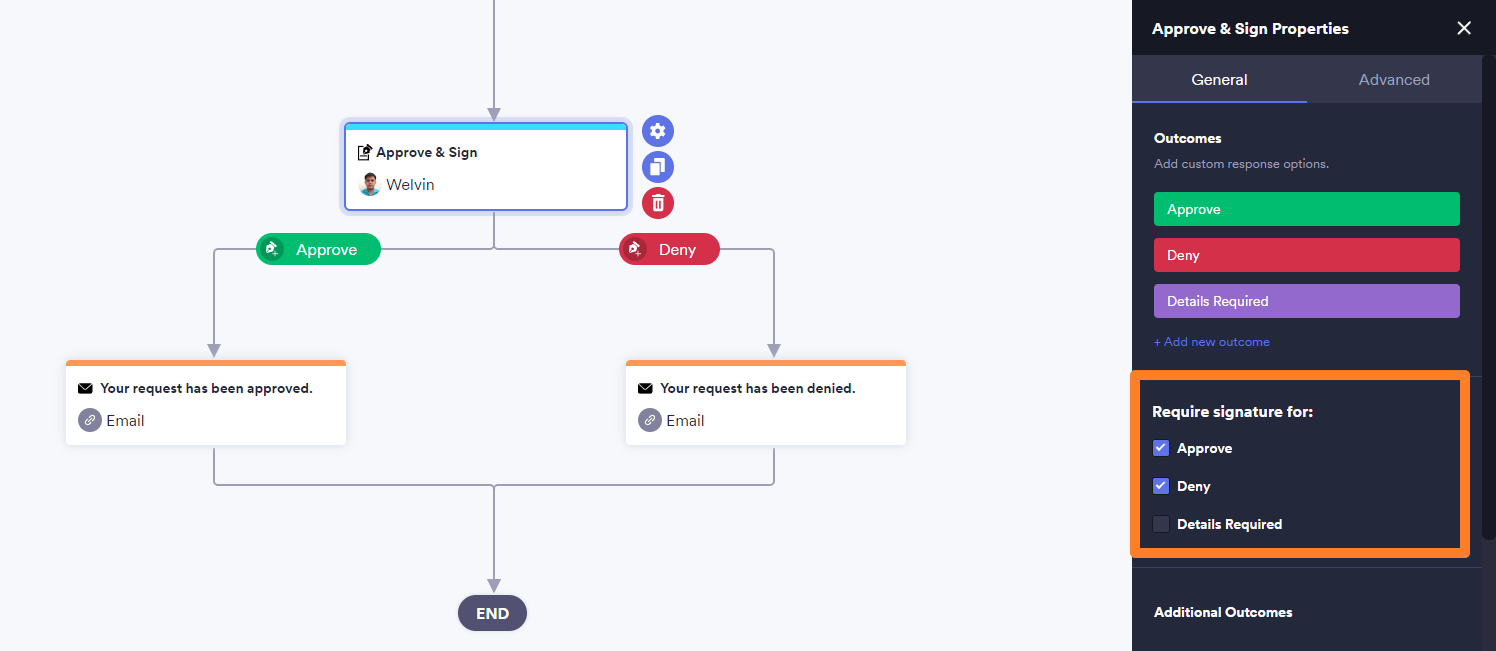This screenshot has width=1496, height=651.
Task: Close the Approve & Sign Properties panel
Action: 1464,28
